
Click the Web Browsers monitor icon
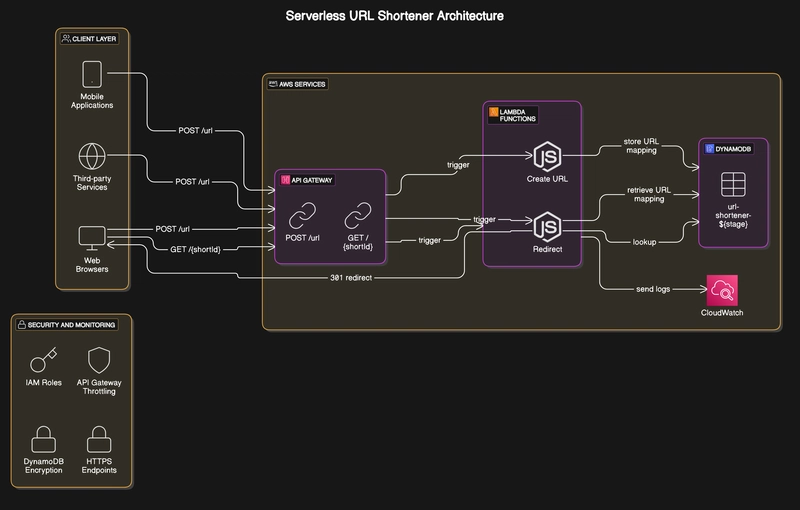point(92,238)
